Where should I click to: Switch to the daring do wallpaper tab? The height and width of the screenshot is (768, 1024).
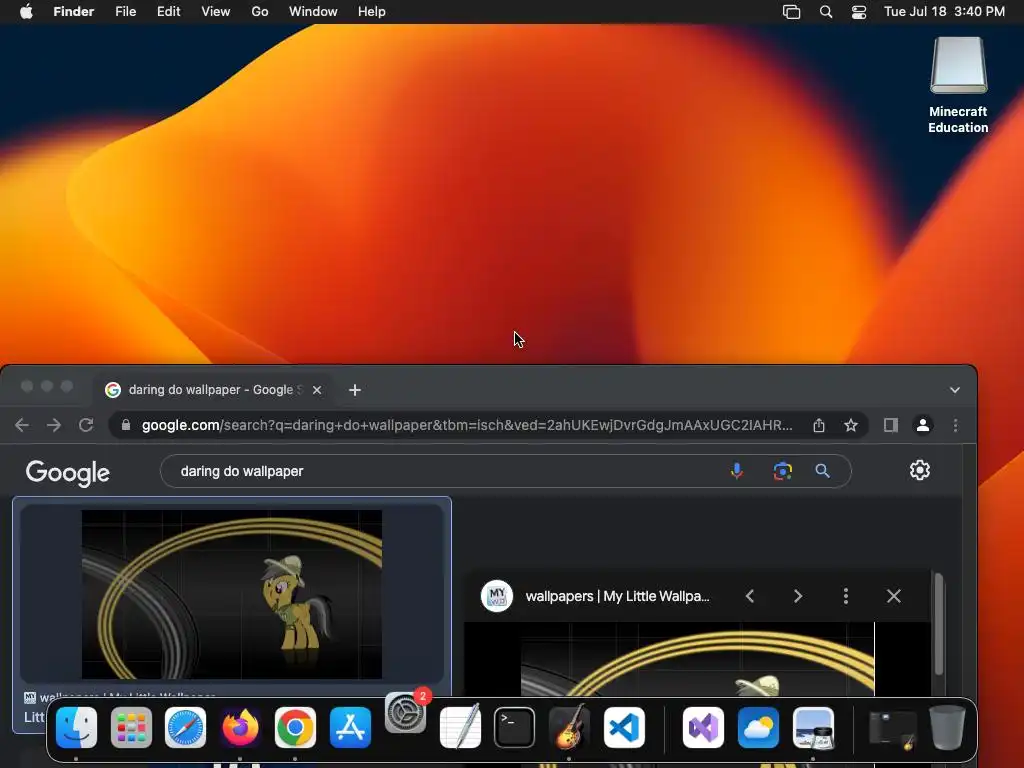(212, 390)
